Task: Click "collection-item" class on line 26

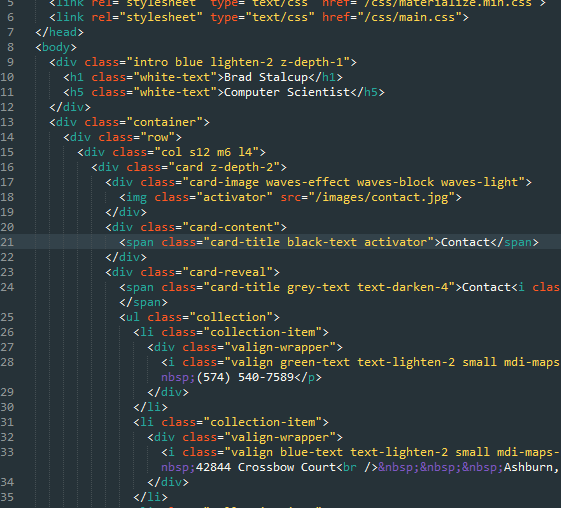Action: coord(263,332)
